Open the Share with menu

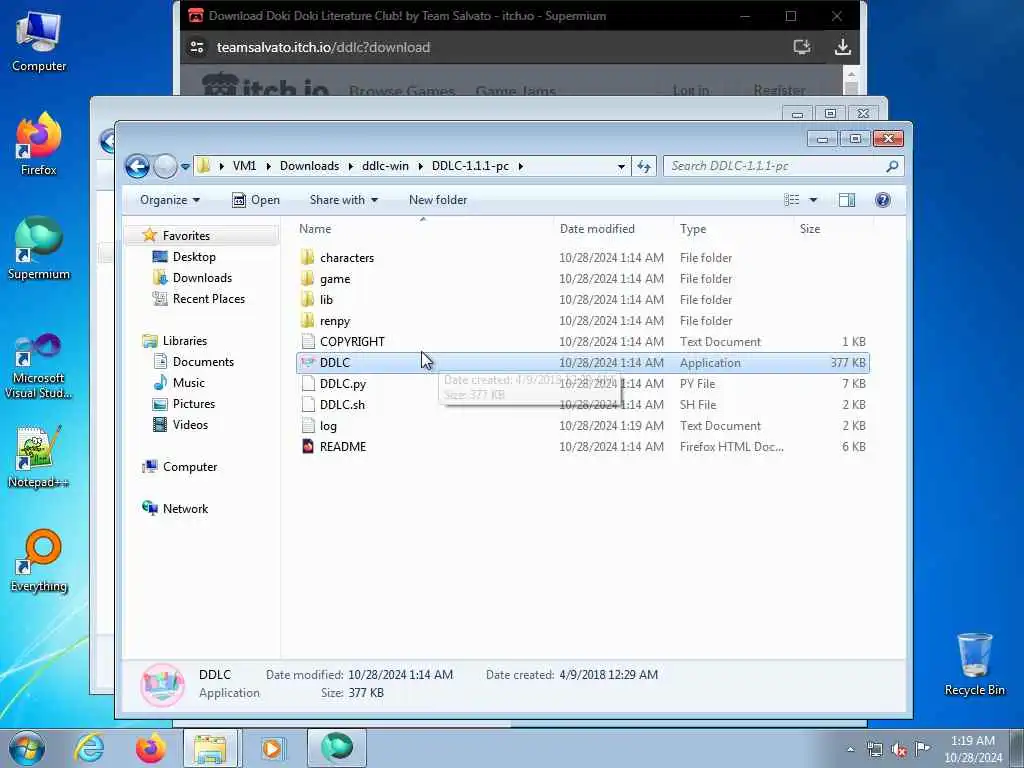[x=344, y=200]
